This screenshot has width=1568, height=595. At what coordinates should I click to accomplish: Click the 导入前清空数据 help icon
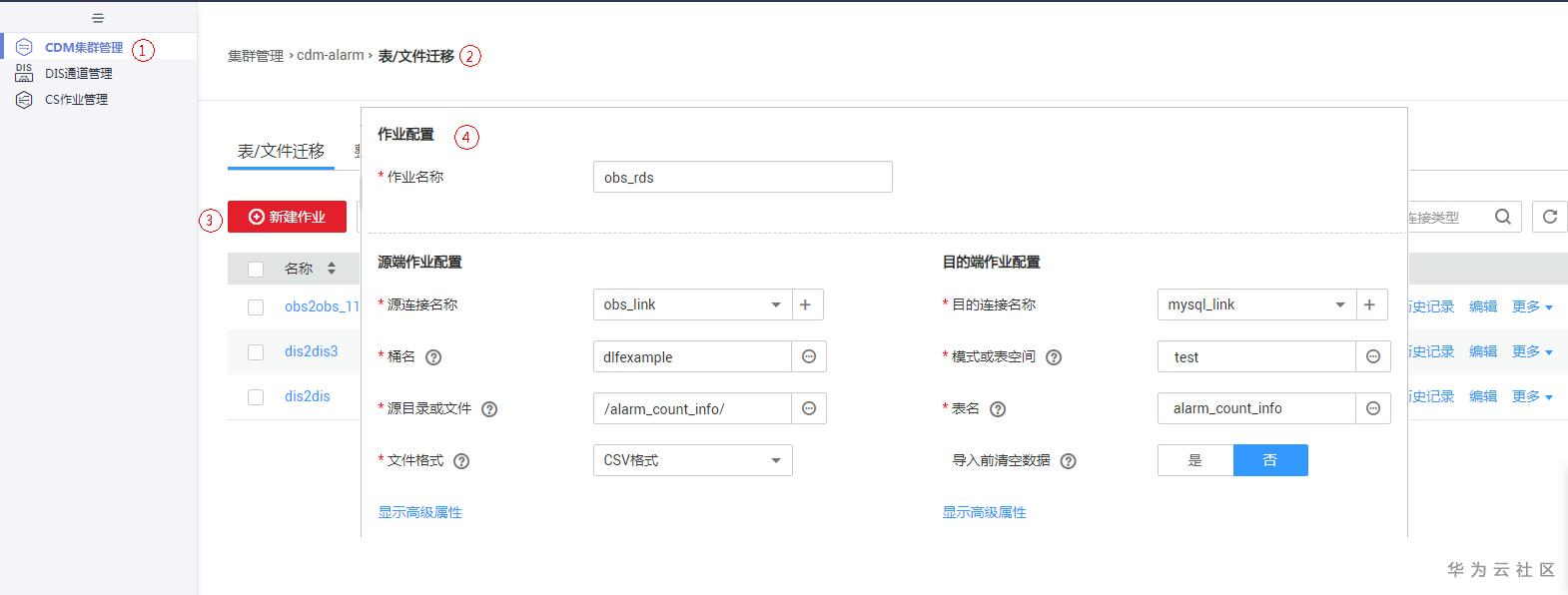pos(1068,461)
